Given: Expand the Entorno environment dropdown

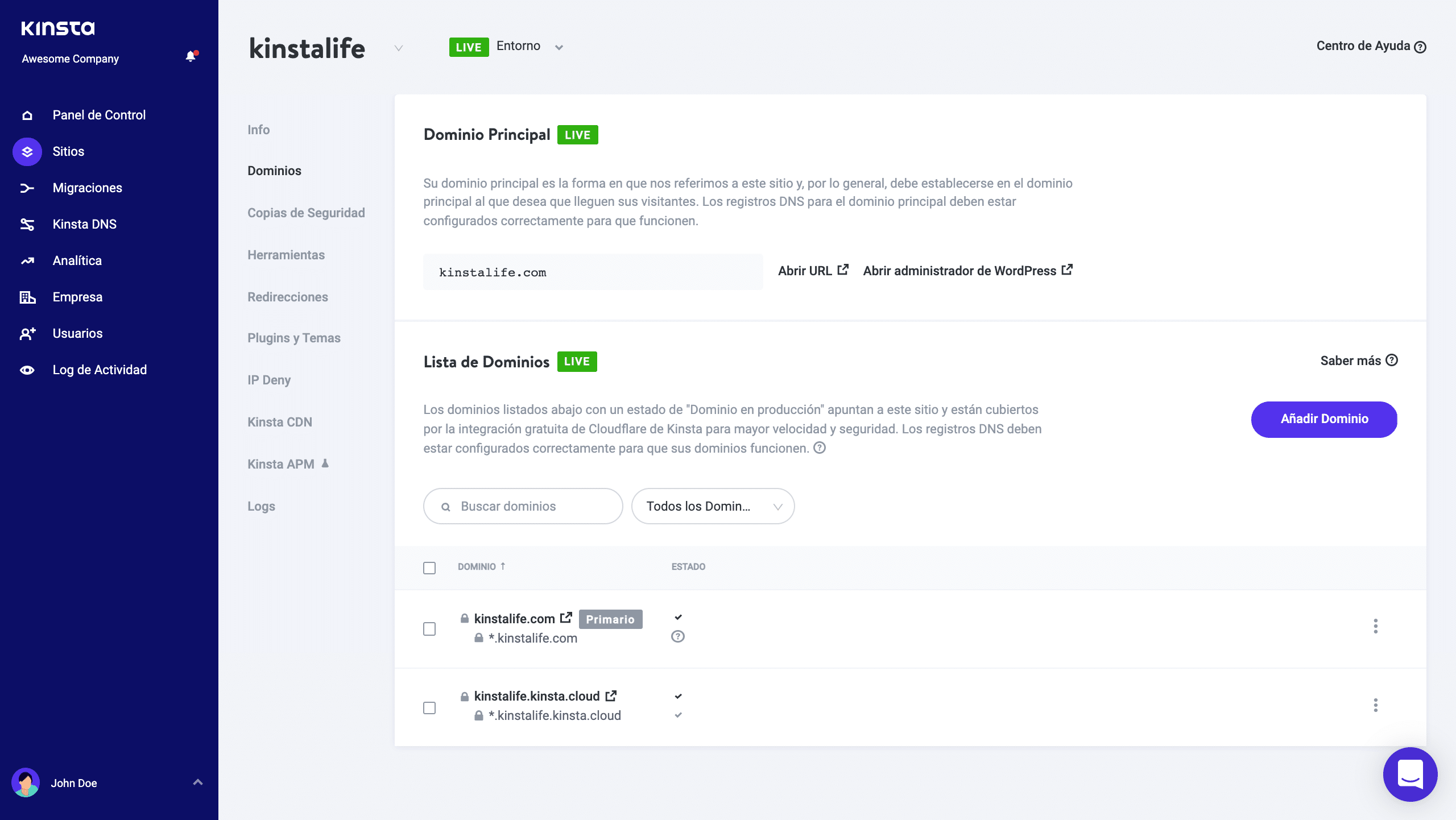Looking at the screenshot, I should pos(559,47).
